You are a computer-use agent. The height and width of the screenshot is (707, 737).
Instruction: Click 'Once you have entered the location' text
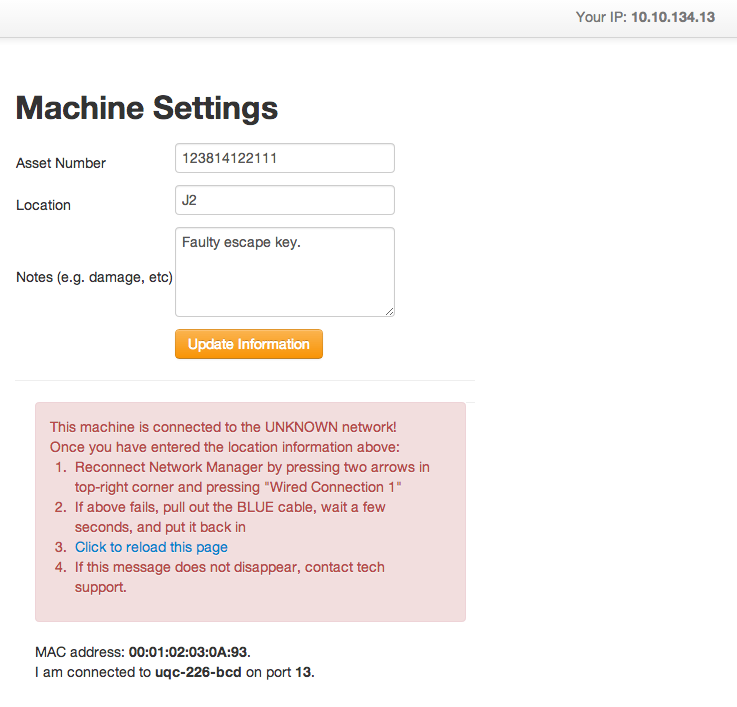(225, 447)
